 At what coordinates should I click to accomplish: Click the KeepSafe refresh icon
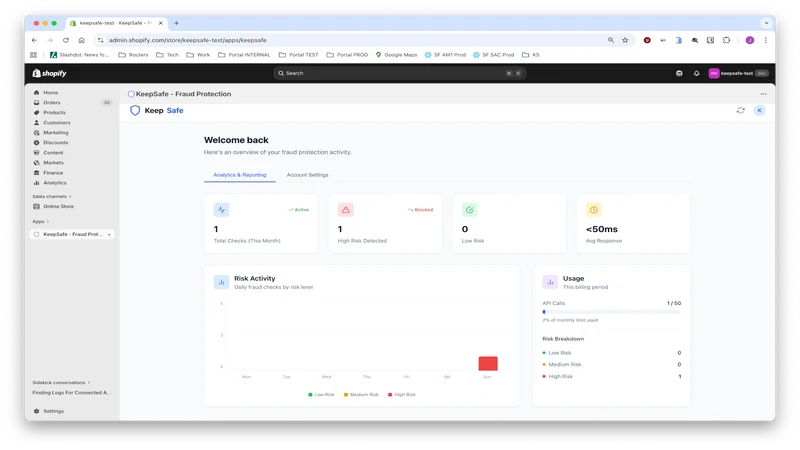point(740,110)
